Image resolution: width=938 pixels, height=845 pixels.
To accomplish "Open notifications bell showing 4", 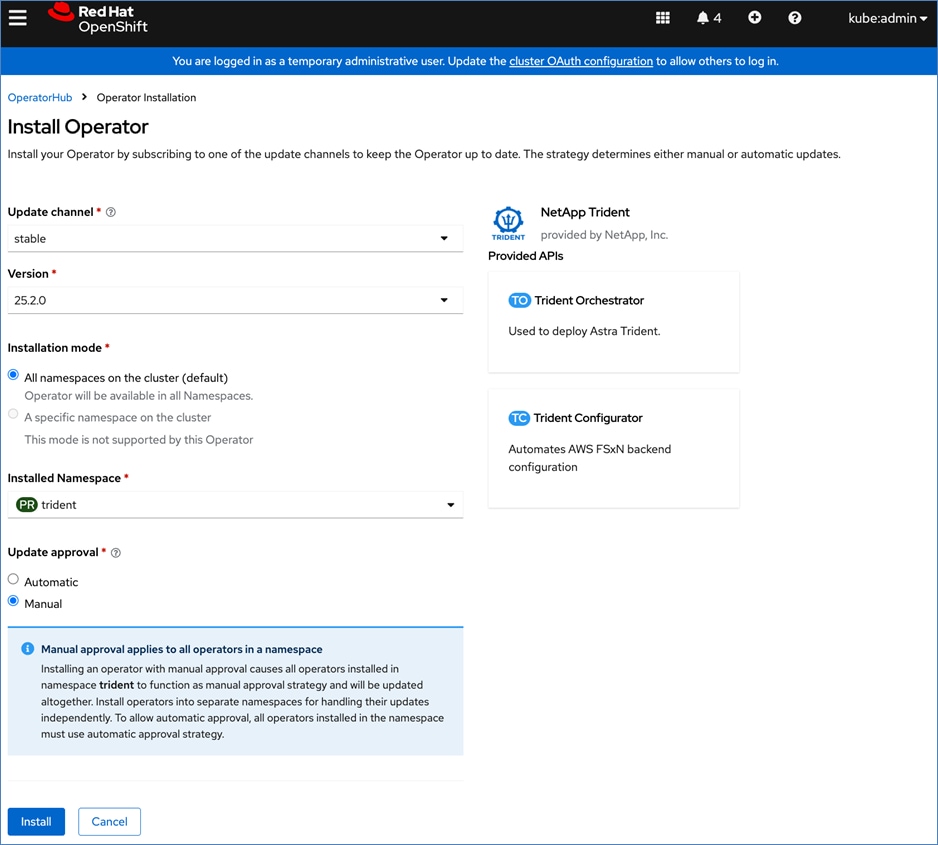I will [x=709, y=18].
